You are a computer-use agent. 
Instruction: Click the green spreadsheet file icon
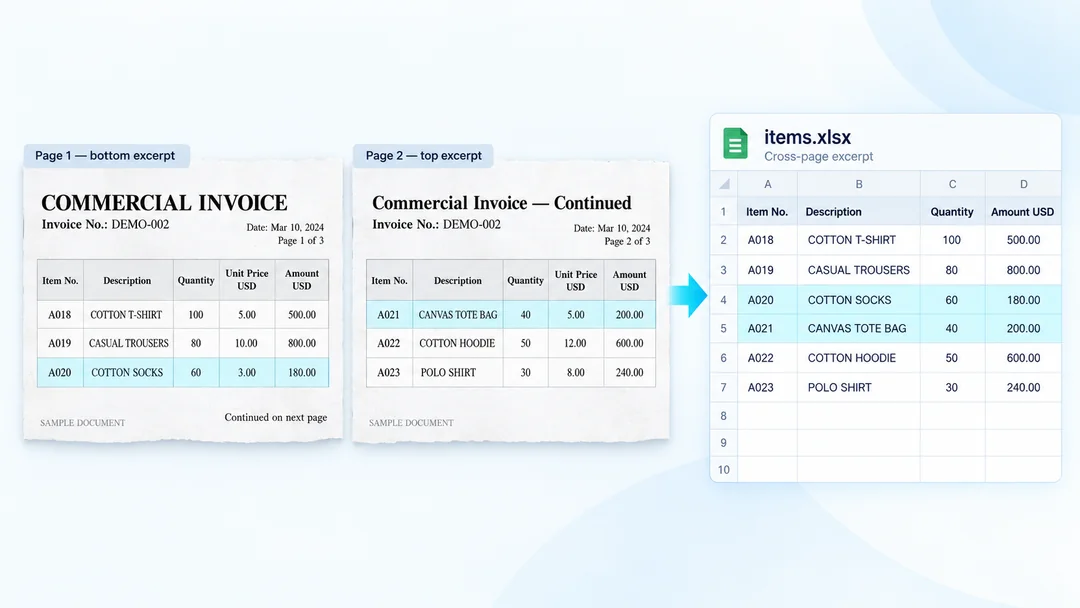pos(735,144)
